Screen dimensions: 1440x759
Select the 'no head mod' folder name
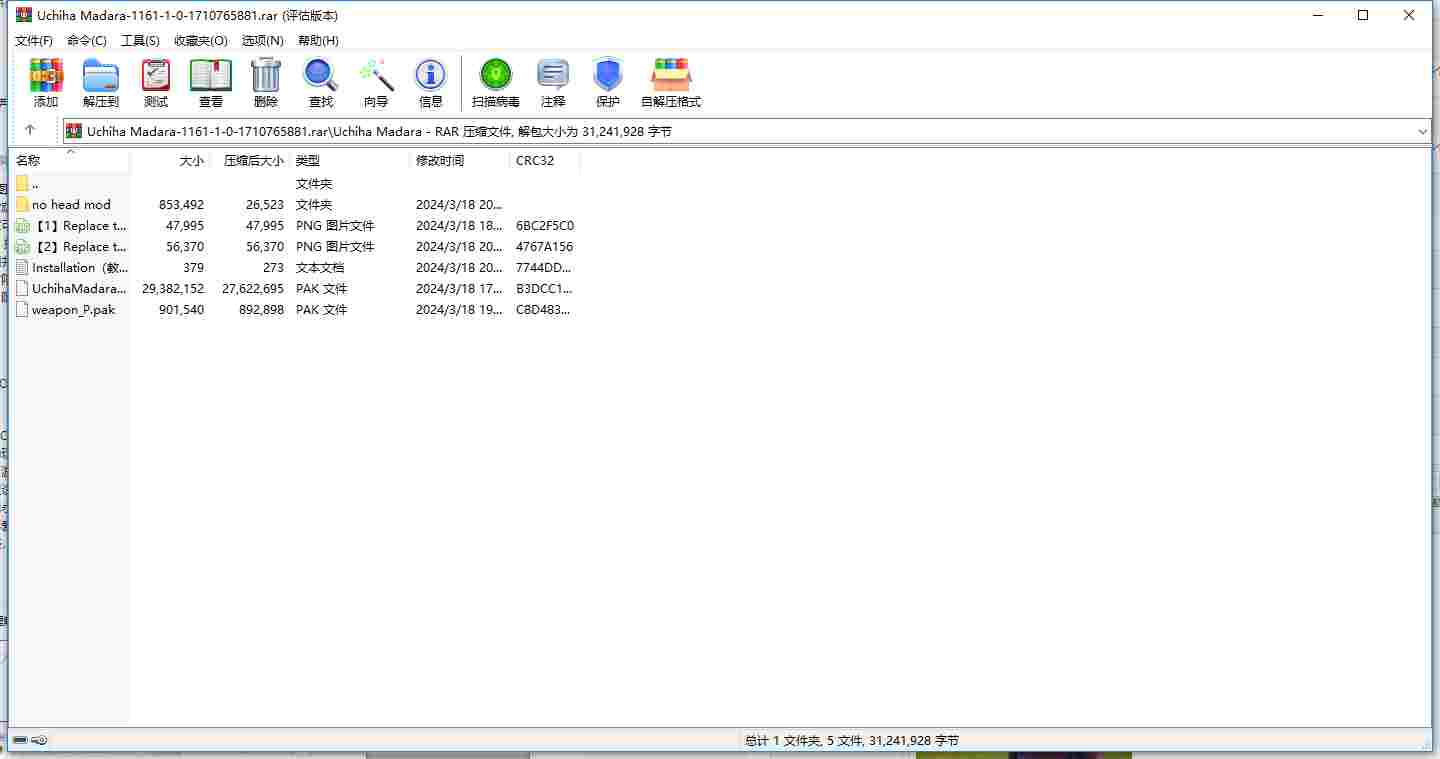pyautogui.click(x=71, y=205)
